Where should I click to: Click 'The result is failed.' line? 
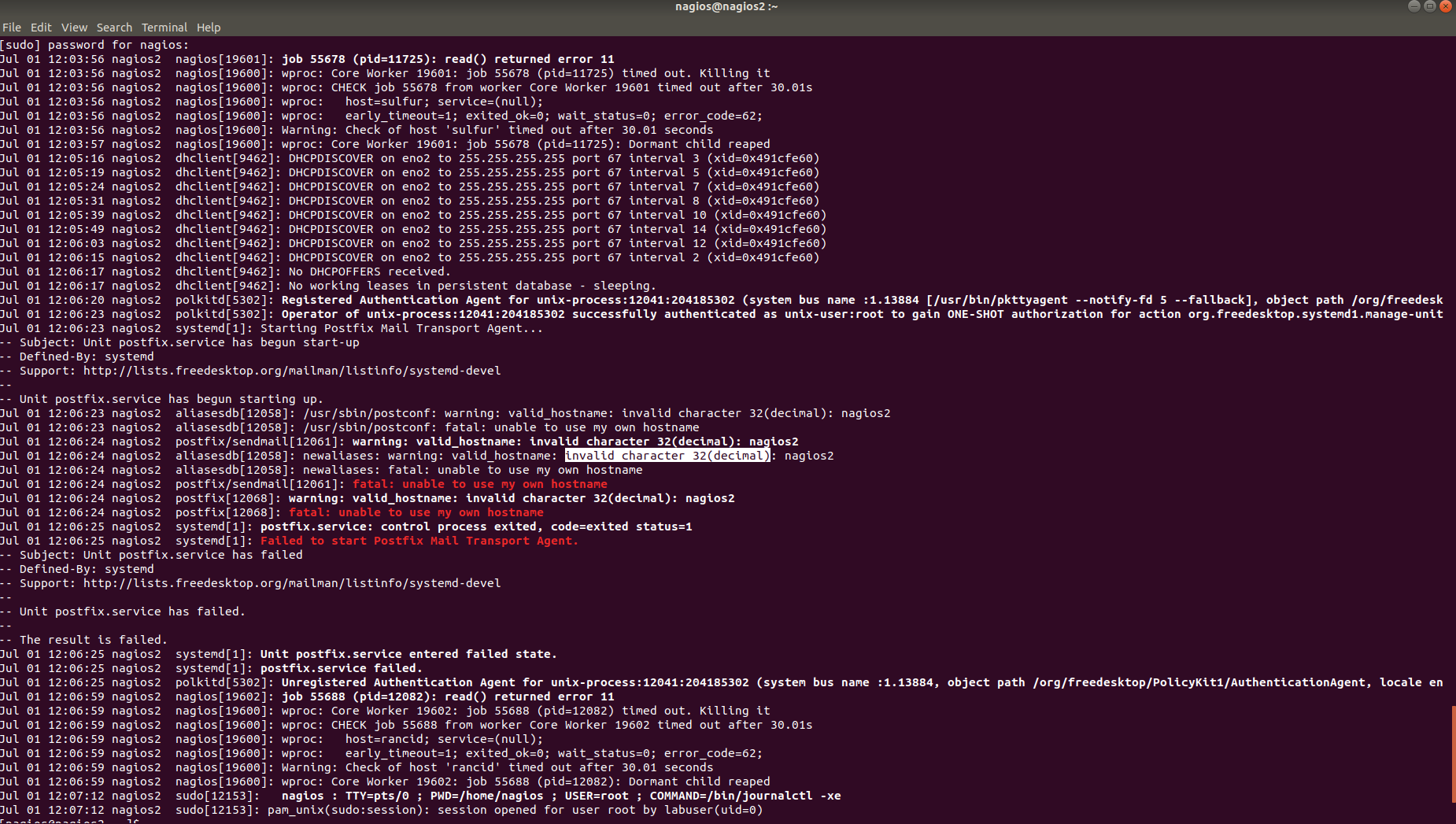click(x=93, y=640)
